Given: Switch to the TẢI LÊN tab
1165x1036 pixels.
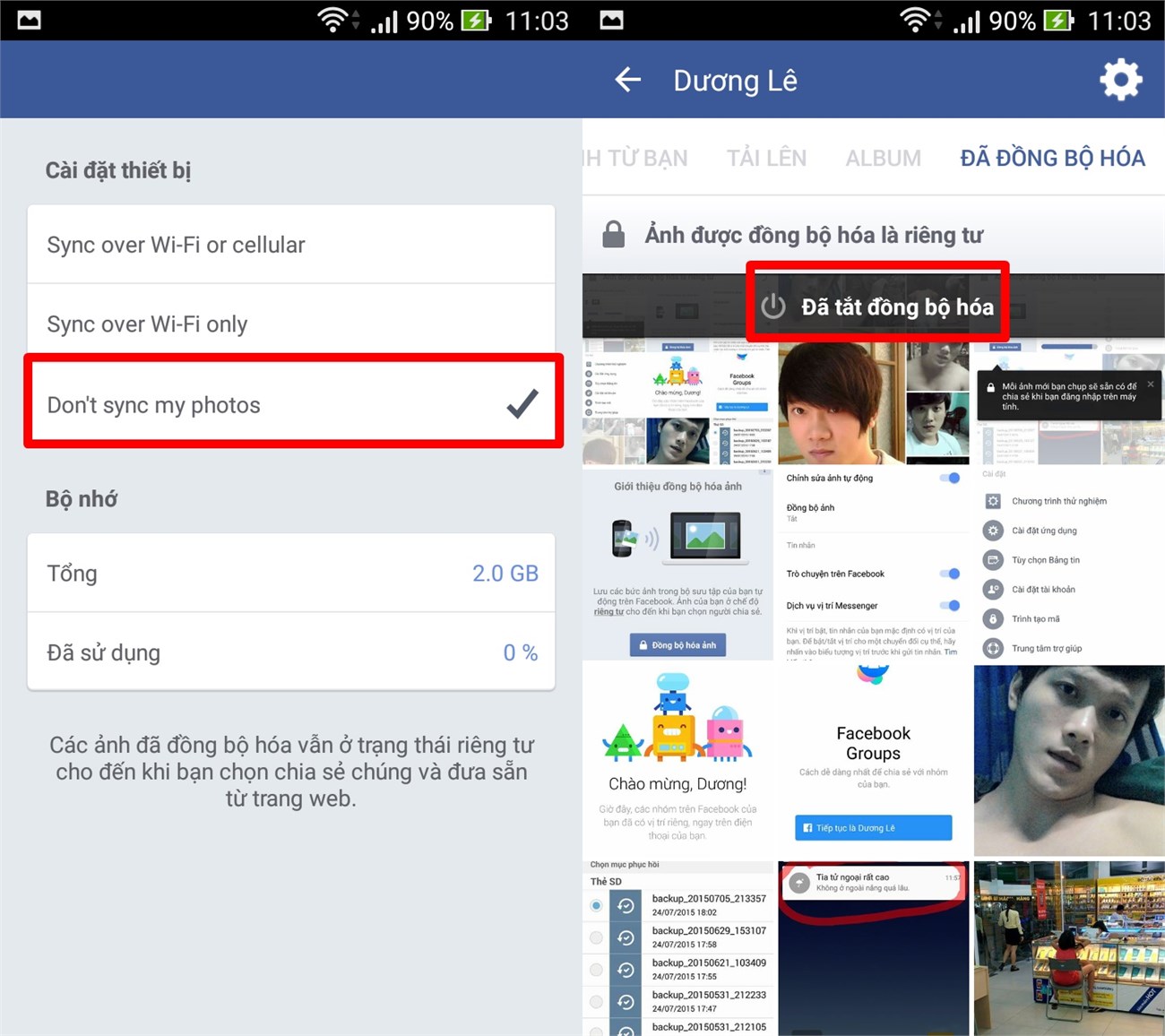Looking at the screenshot, I should point(766,158).
